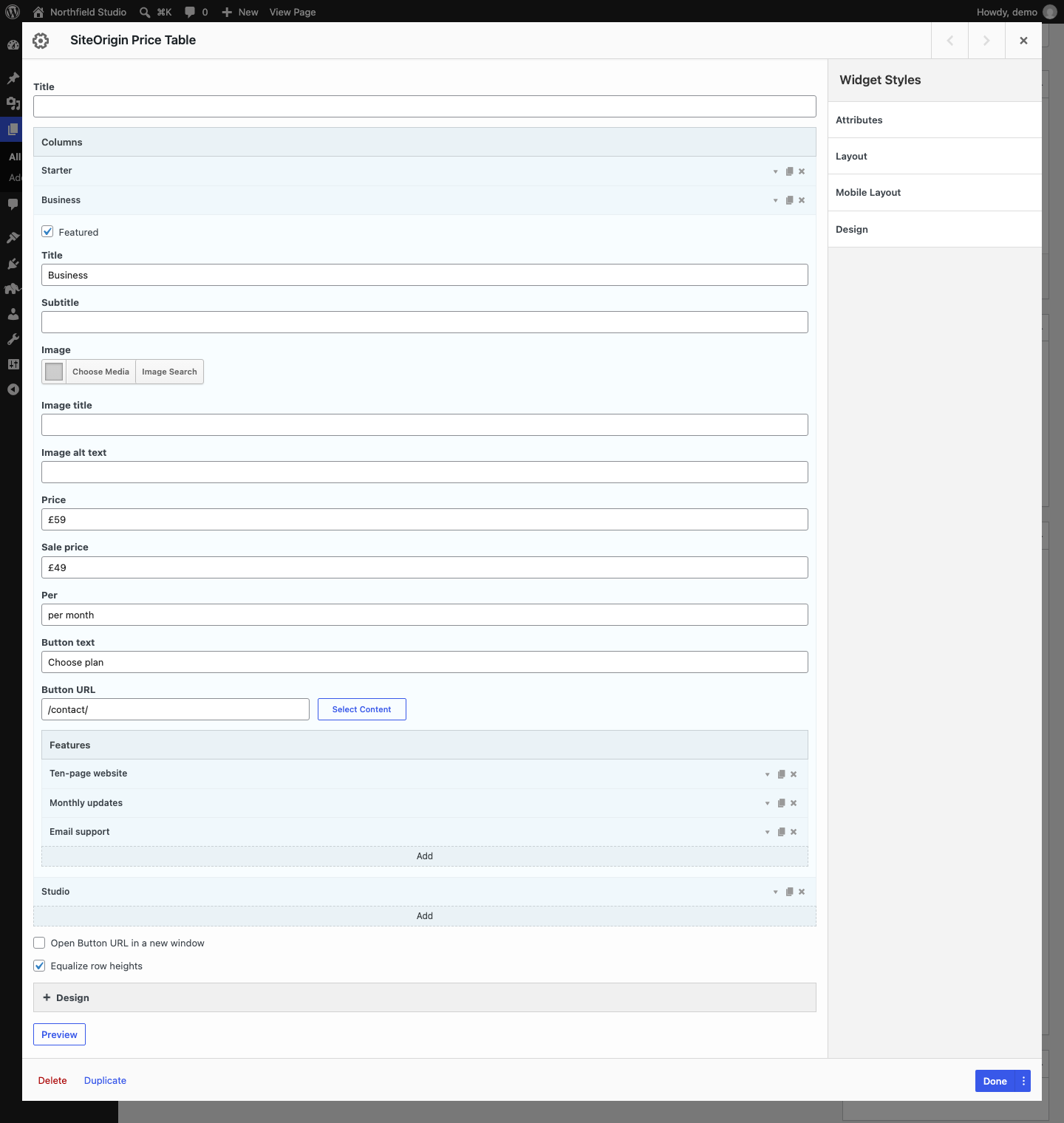Open the Pages sidebar icon
Viewport: 1064px width, 1123px height.
coord(13,130)
